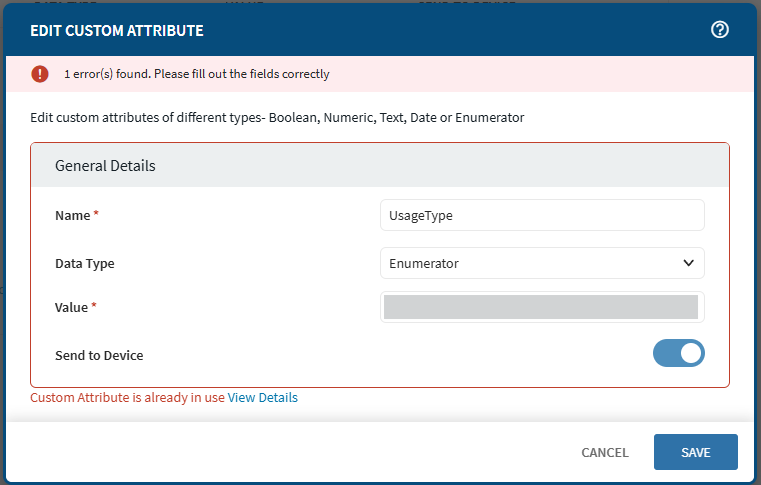Click the Data Type field label
761x485 pixels.
tap(84, 264)
